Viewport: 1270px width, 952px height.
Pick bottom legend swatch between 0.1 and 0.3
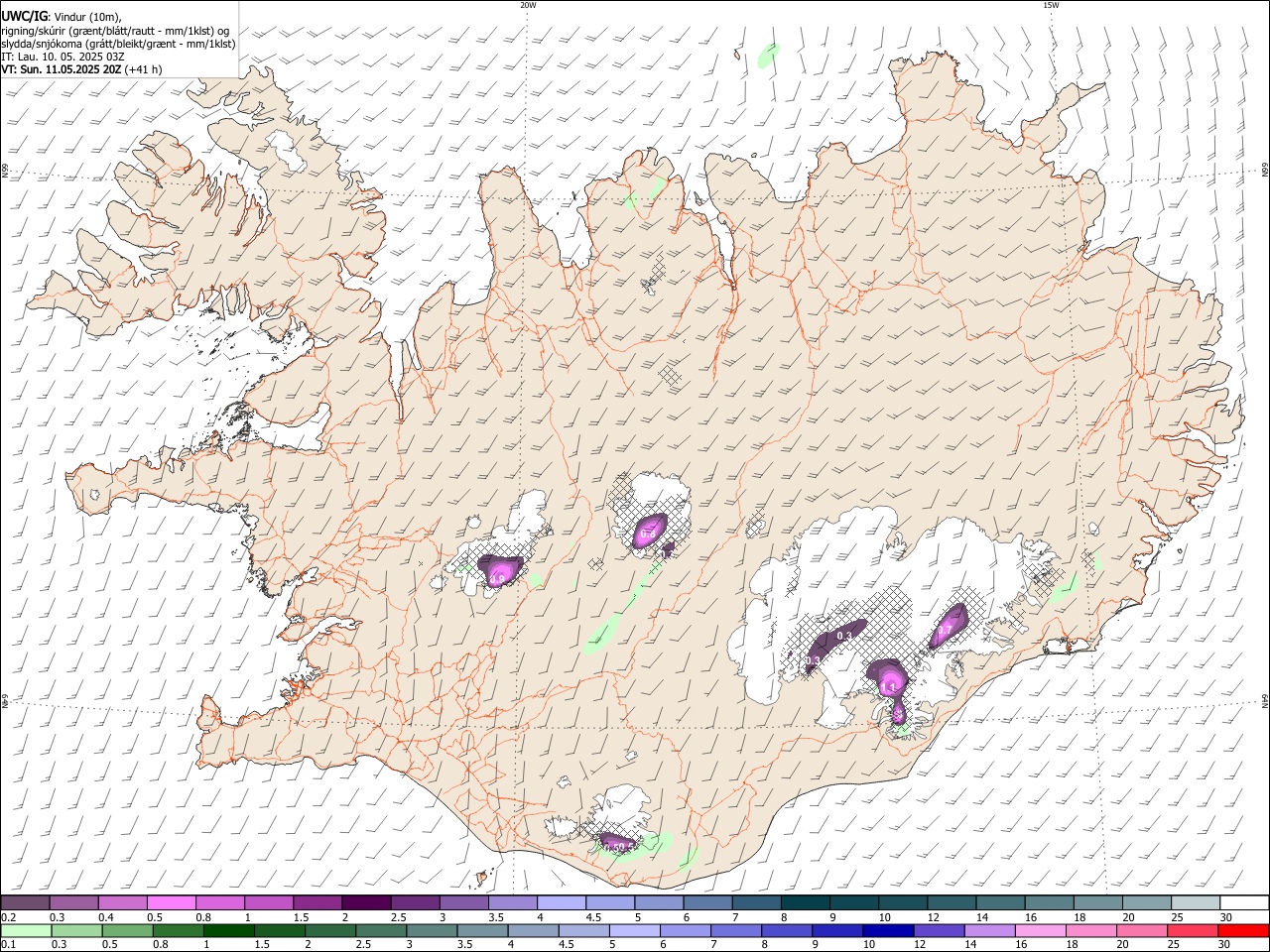click(x=26, y=930)
